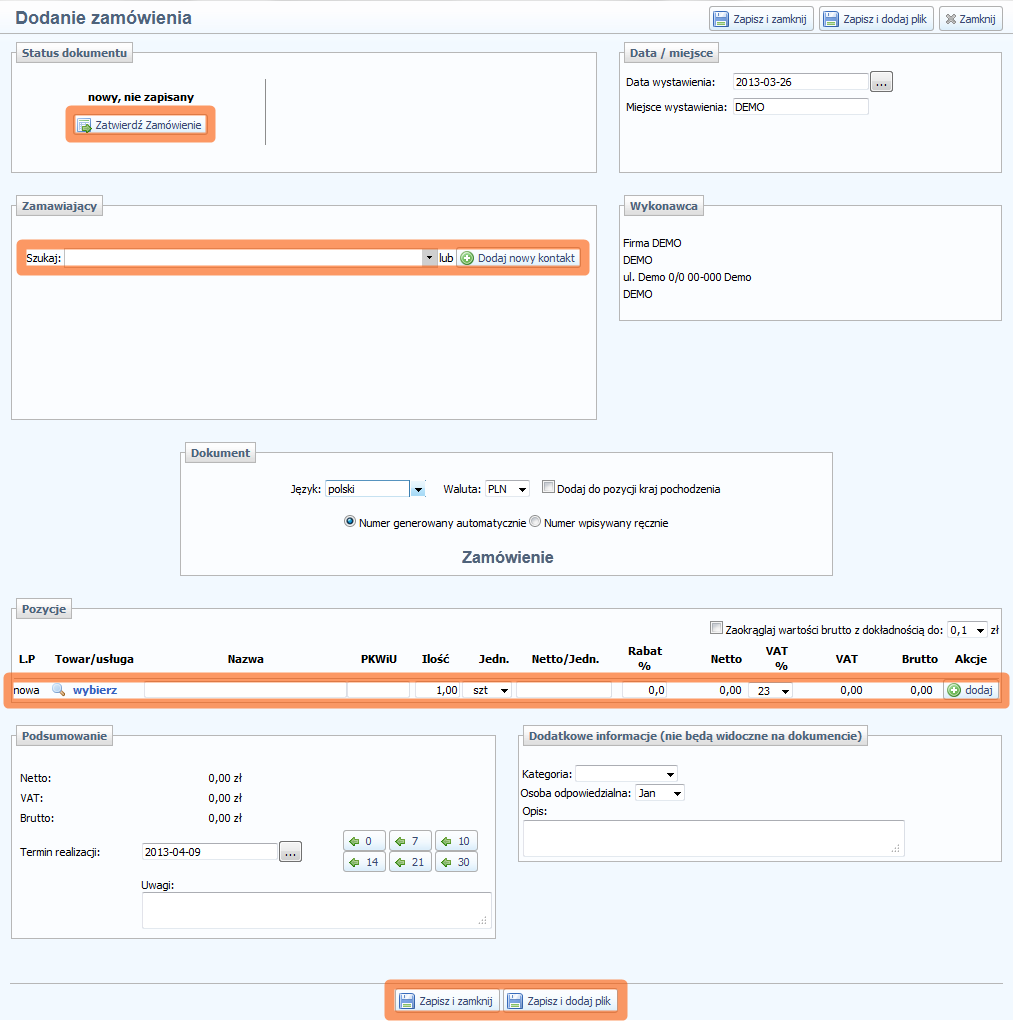Viewport: 1013px width, 1021px height.
Task: Enable Dodaj do pozycji kraj pochodzenia
Action: pos(548,488)
